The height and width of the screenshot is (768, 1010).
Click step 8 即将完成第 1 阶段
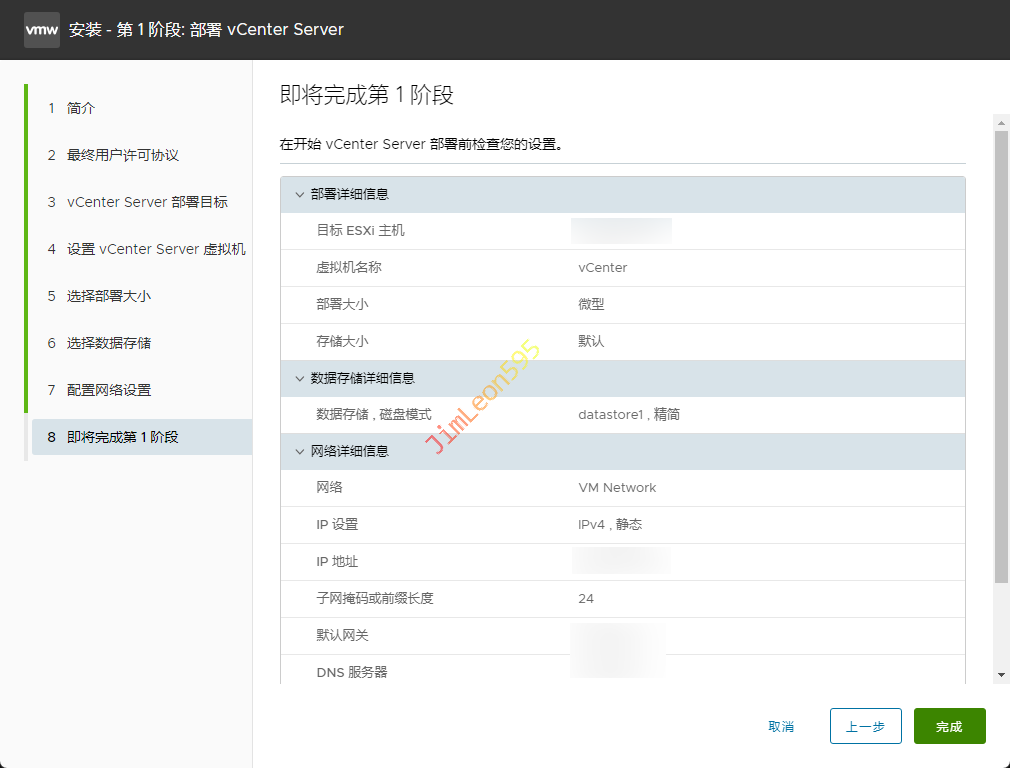(x=122, y=437)
